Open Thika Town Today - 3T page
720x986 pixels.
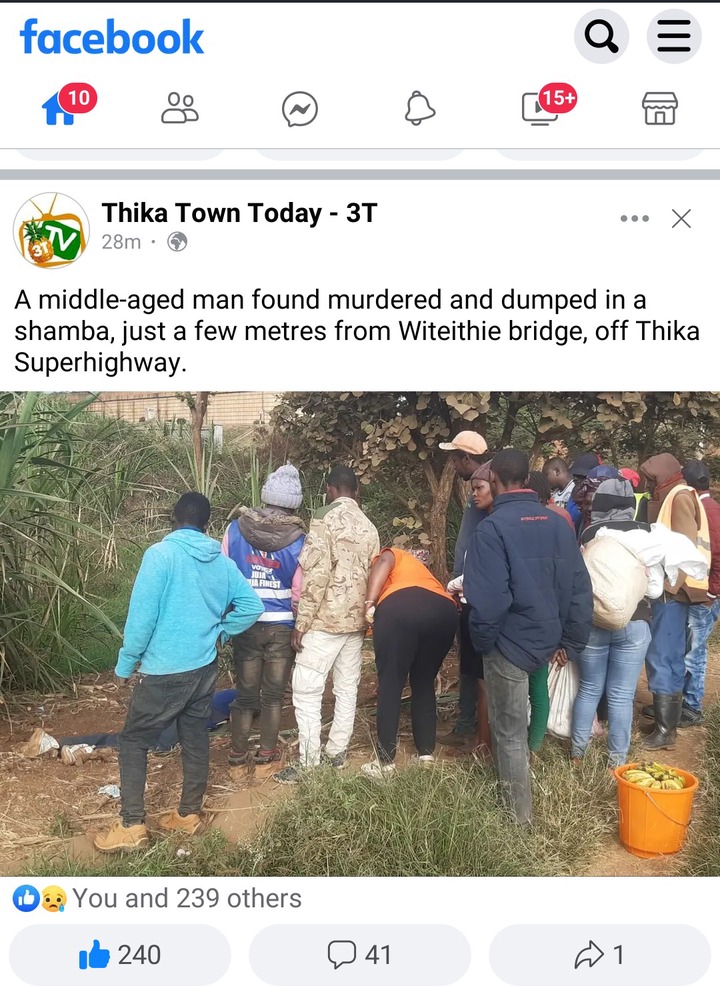[239, 213]
